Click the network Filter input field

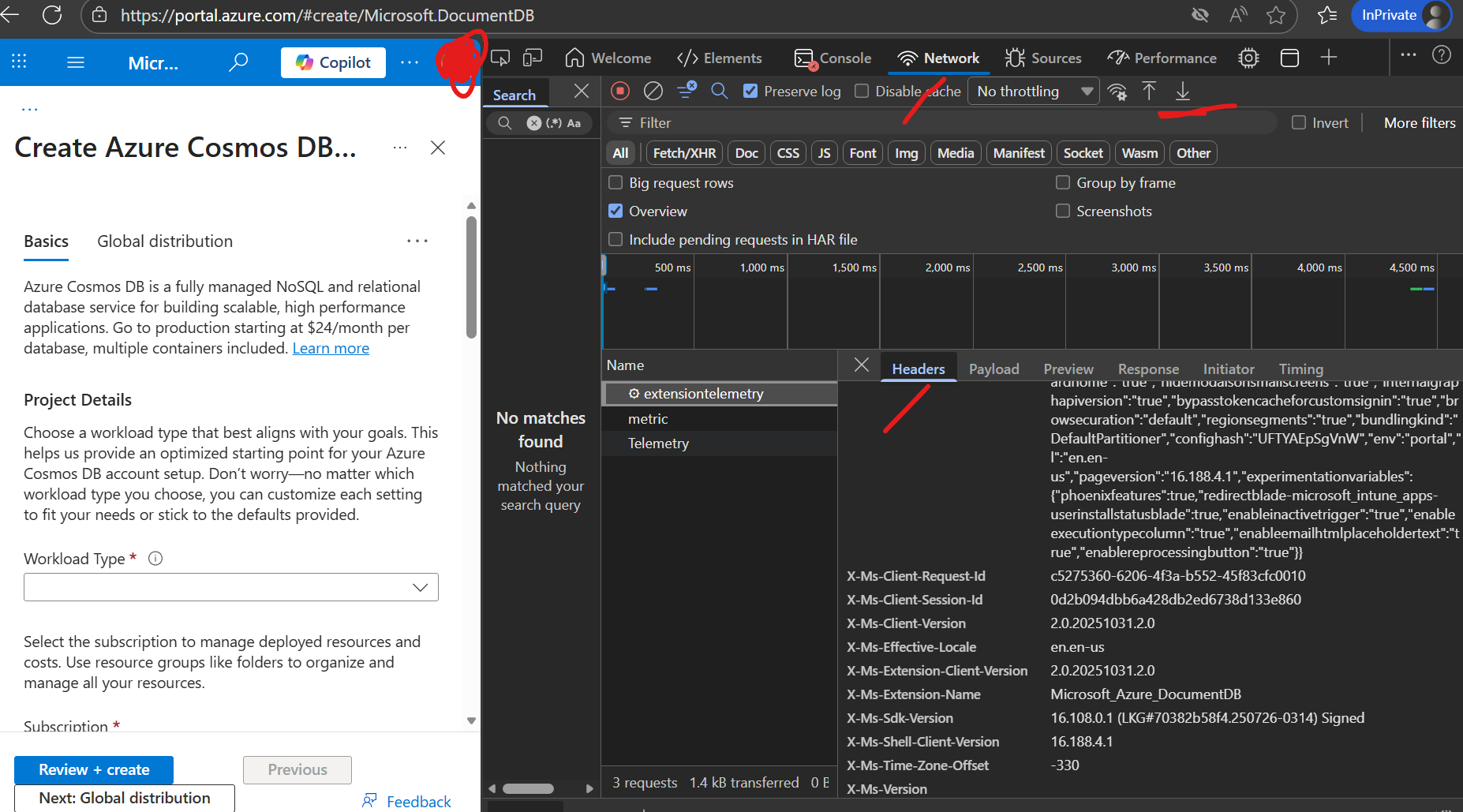coord(941,122)
